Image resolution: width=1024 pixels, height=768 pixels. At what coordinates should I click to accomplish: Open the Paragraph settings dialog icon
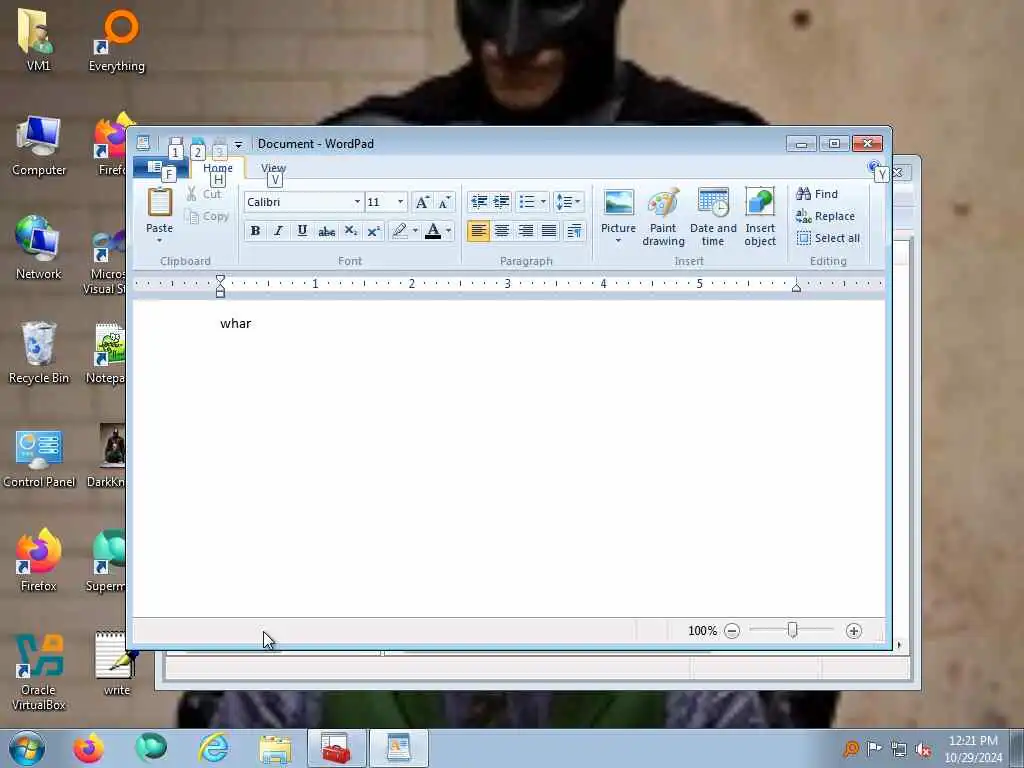574,231
